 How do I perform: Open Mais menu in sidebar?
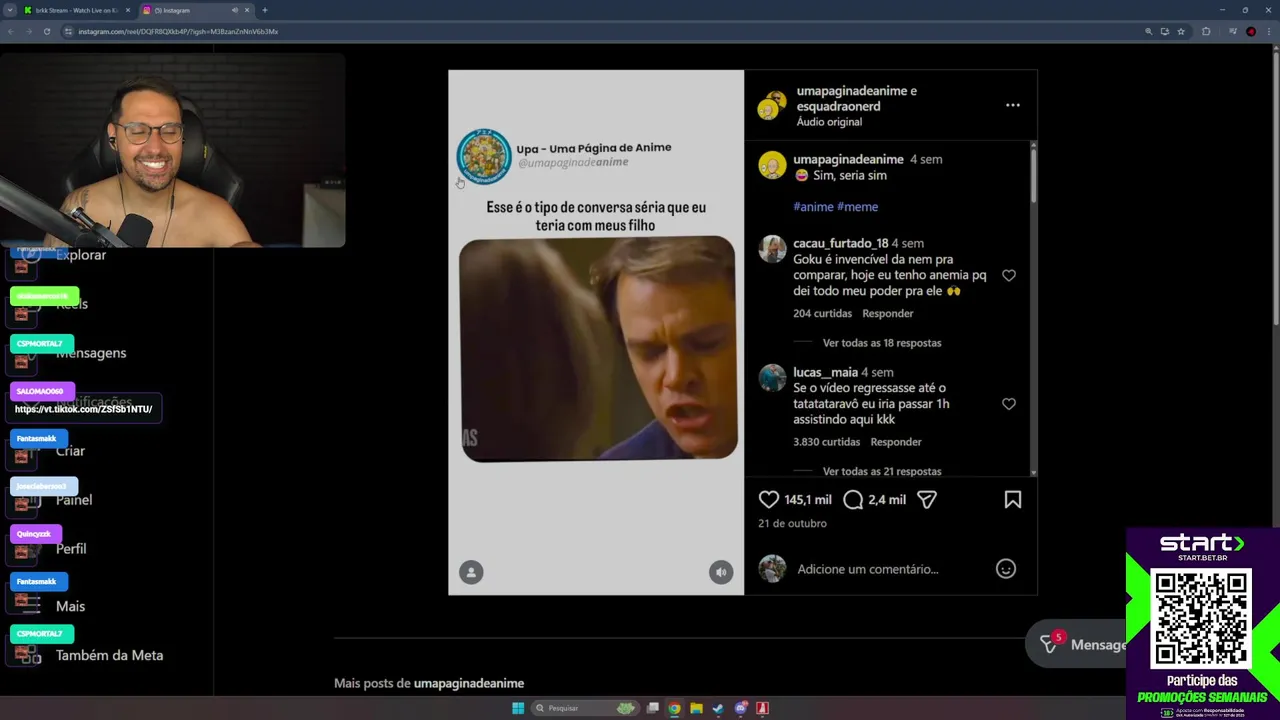point(70,606)
